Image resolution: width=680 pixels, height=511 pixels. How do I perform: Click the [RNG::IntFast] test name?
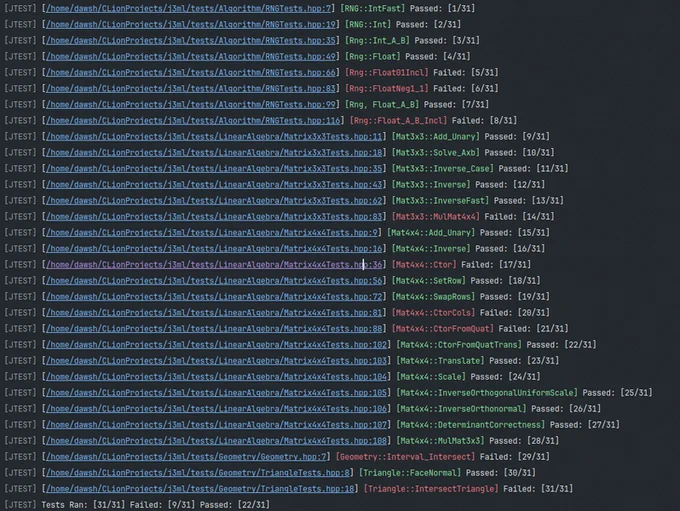[x=373, y=8]
